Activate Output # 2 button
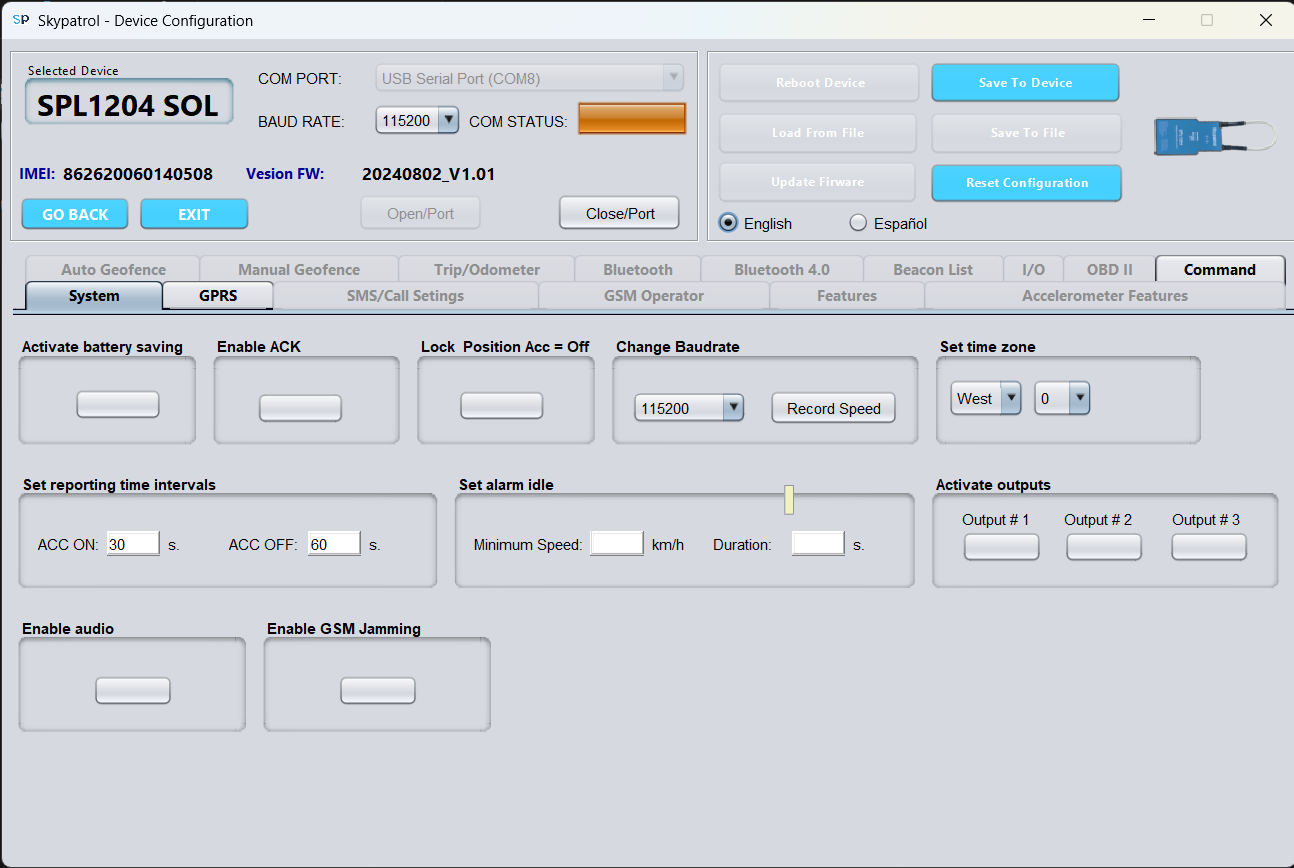 pyautogui.click(x=1104, y=547)
